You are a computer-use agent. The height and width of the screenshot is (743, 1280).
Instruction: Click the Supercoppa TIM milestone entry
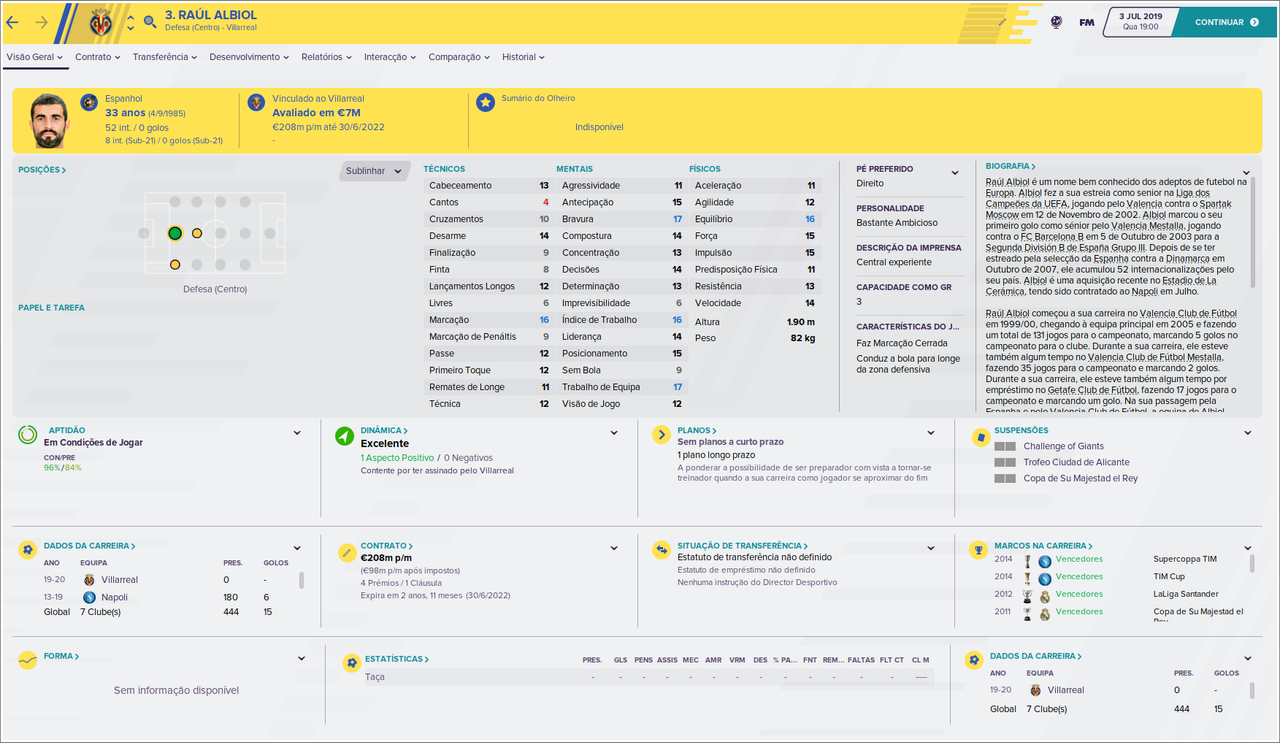pos(1185,559)
